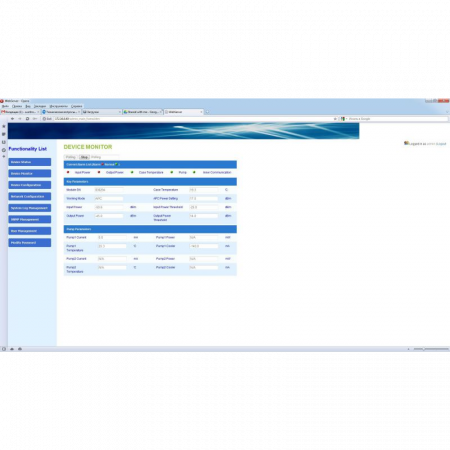Open Modify Password in the sidebar
Viewport: 450px width, 450px height.
30,243
